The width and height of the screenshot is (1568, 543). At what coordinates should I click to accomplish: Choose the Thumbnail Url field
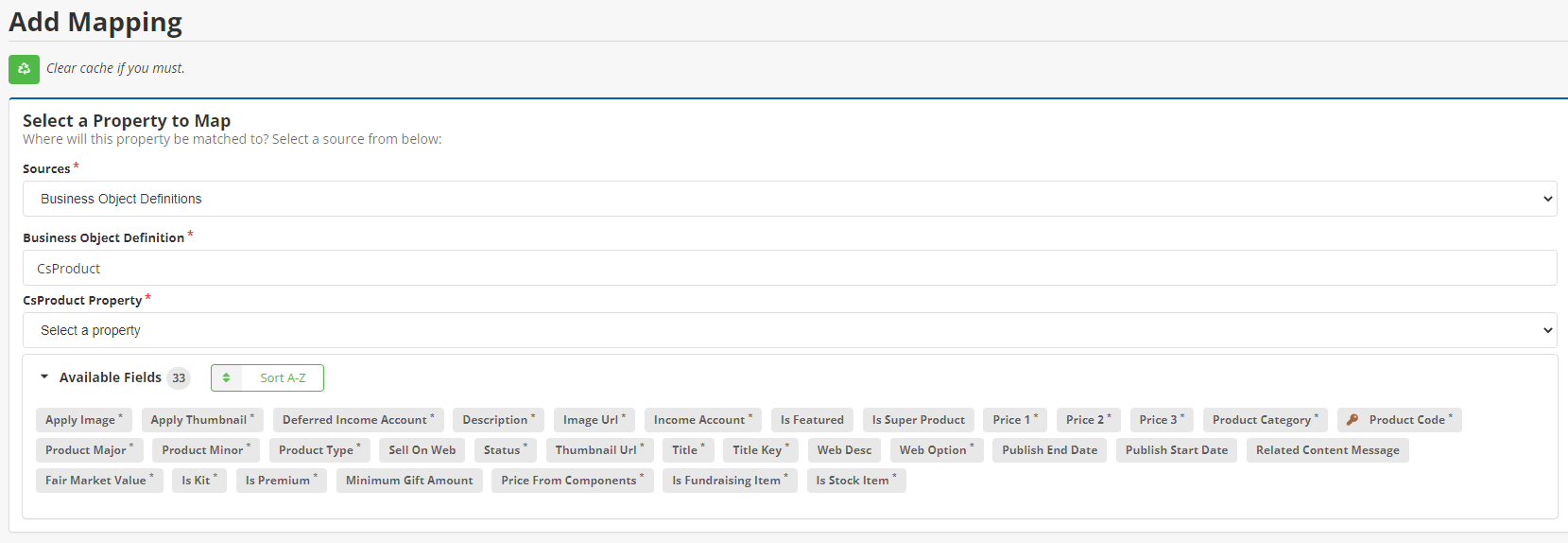point(599,450)
